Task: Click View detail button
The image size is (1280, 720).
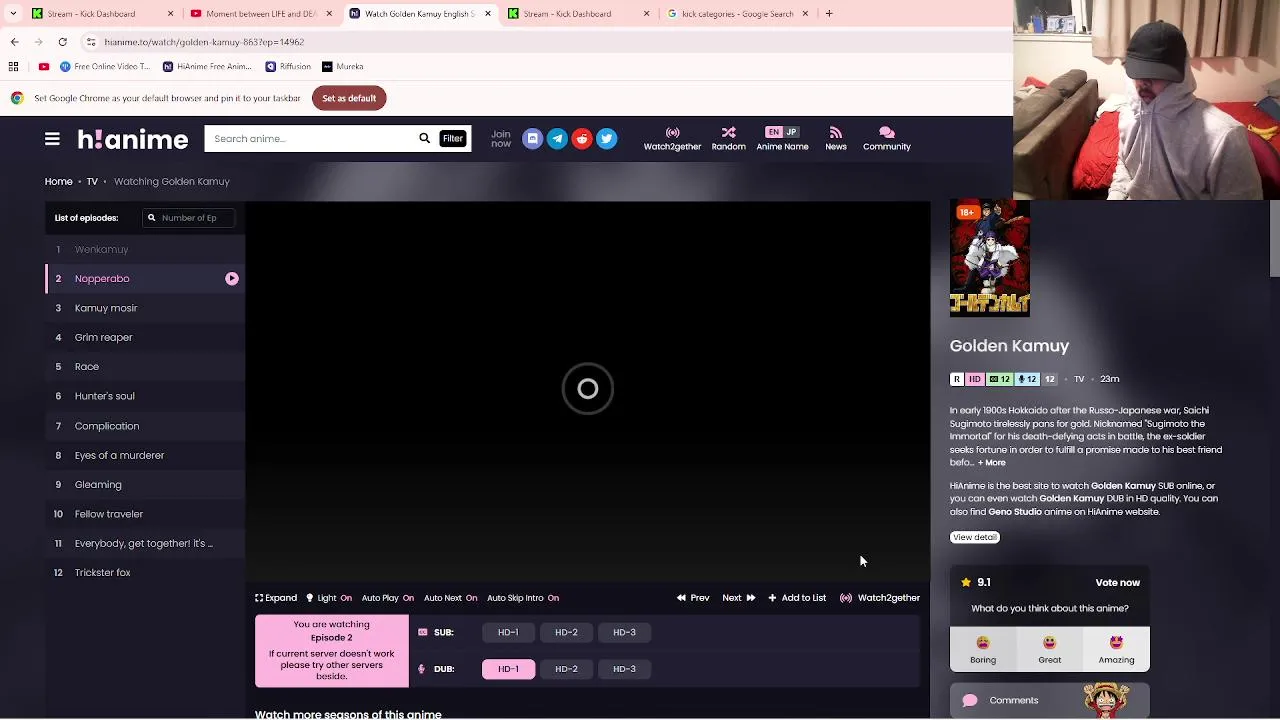Action: click(974, 537)
